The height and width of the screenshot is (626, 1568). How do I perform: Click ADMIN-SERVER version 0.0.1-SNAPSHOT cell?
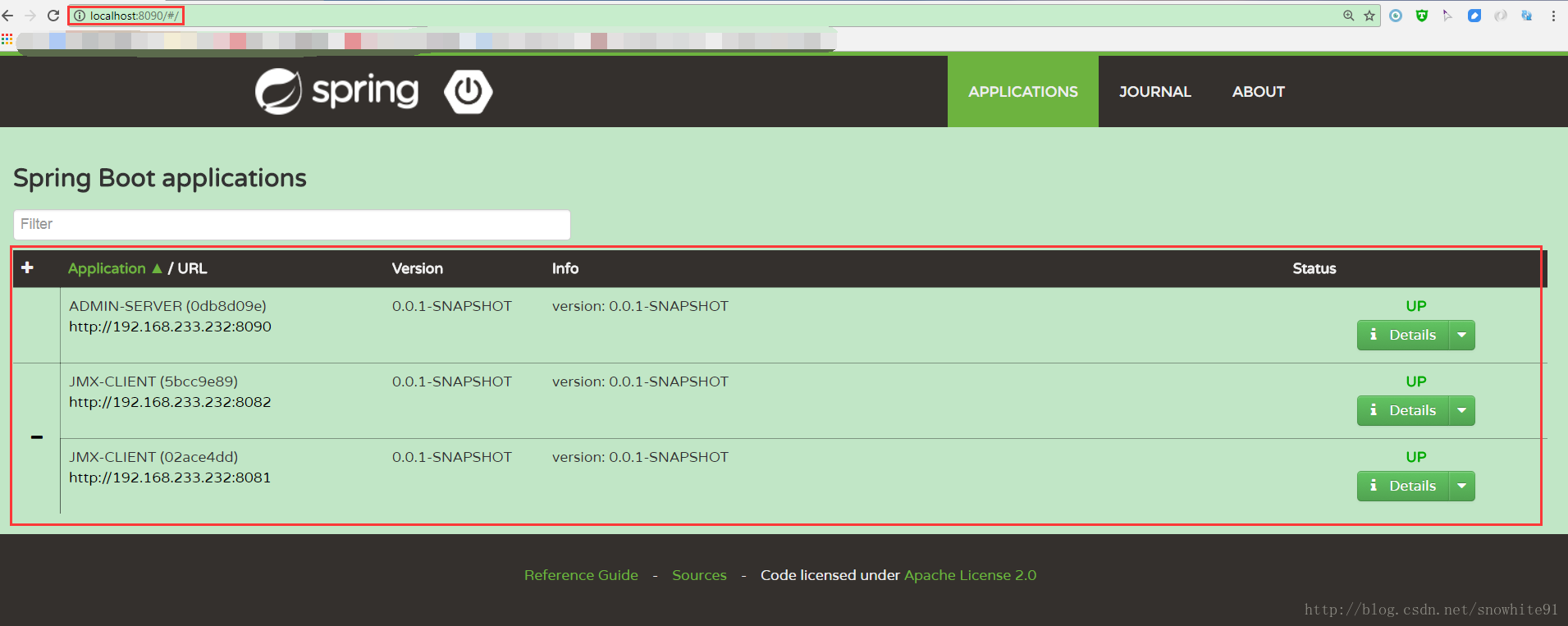tap(452, 306)
